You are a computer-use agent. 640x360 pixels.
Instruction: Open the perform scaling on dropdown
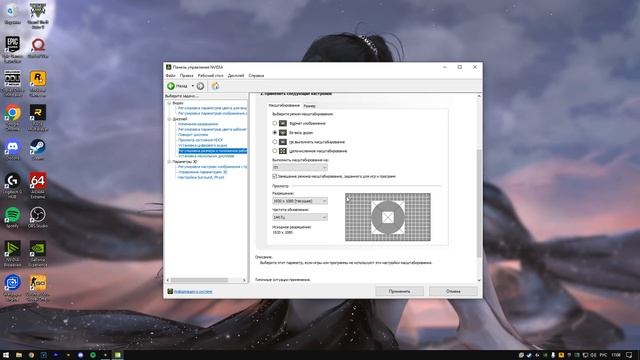(x=300, y=167)
